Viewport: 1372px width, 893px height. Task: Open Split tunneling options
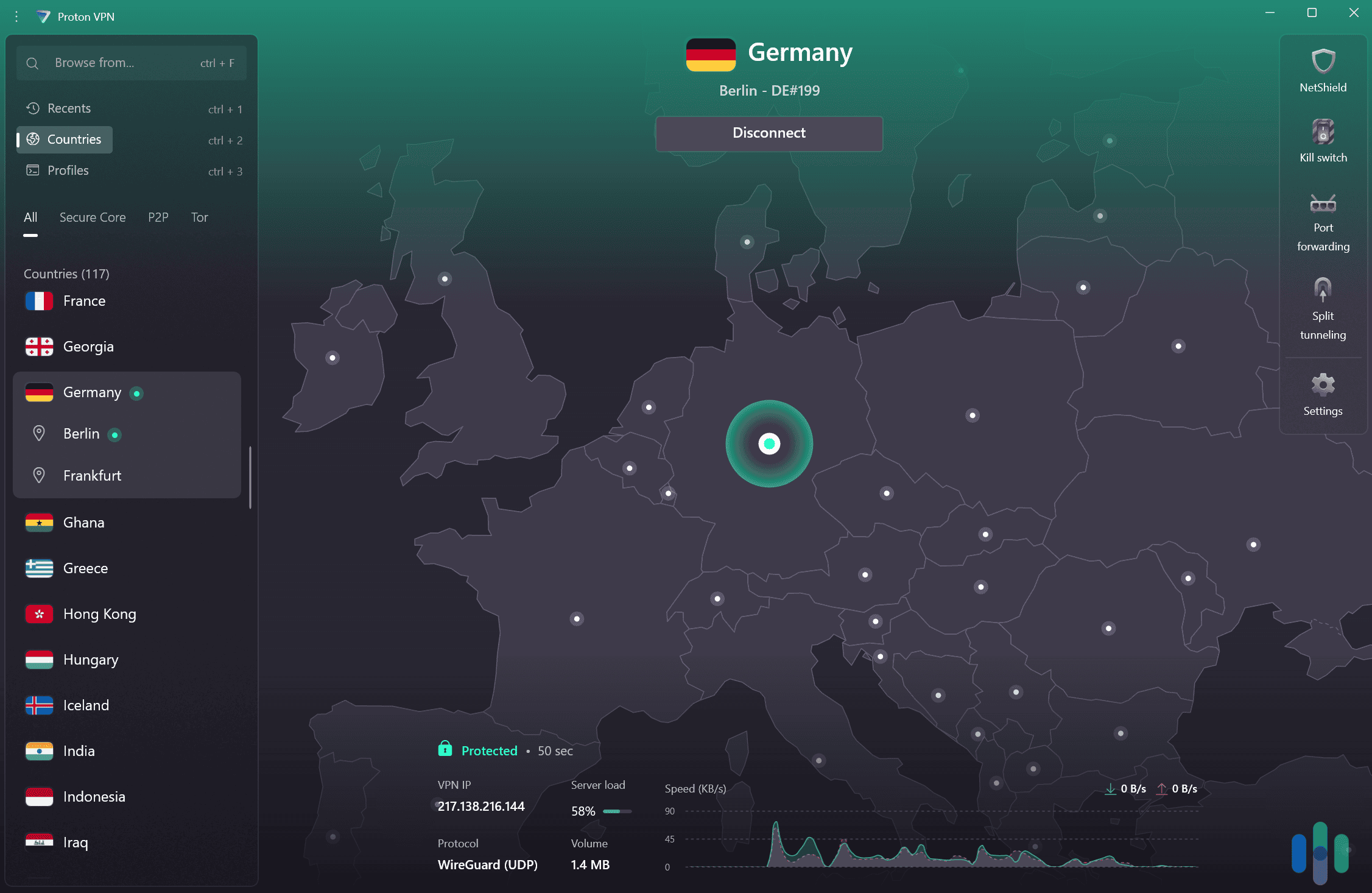[1322, 308]
